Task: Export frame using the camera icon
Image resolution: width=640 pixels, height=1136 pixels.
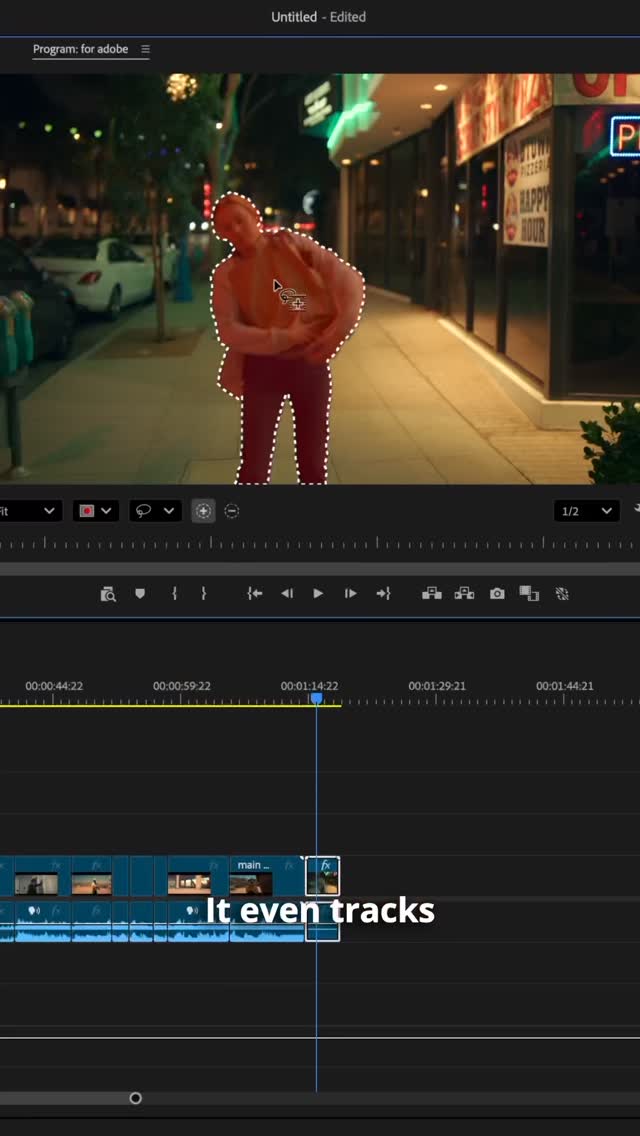Action: coord(497,593)
